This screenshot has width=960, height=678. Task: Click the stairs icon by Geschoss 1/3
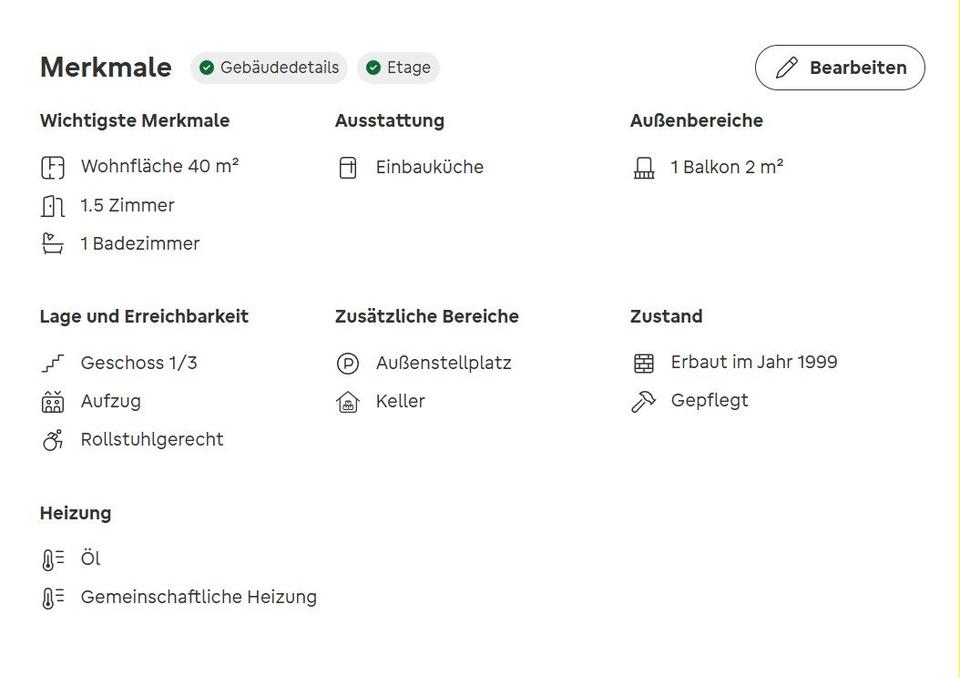(53, 363)
